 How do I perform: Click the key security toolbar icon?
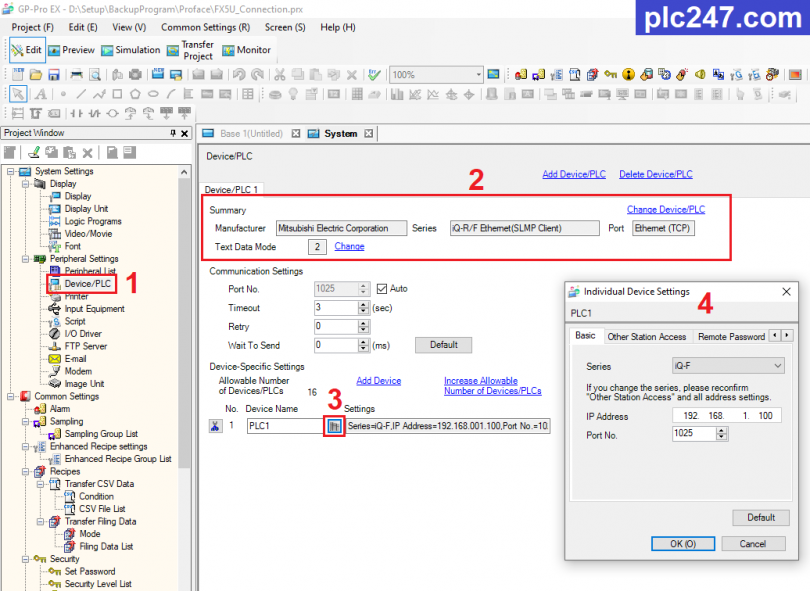click(611, 75)
